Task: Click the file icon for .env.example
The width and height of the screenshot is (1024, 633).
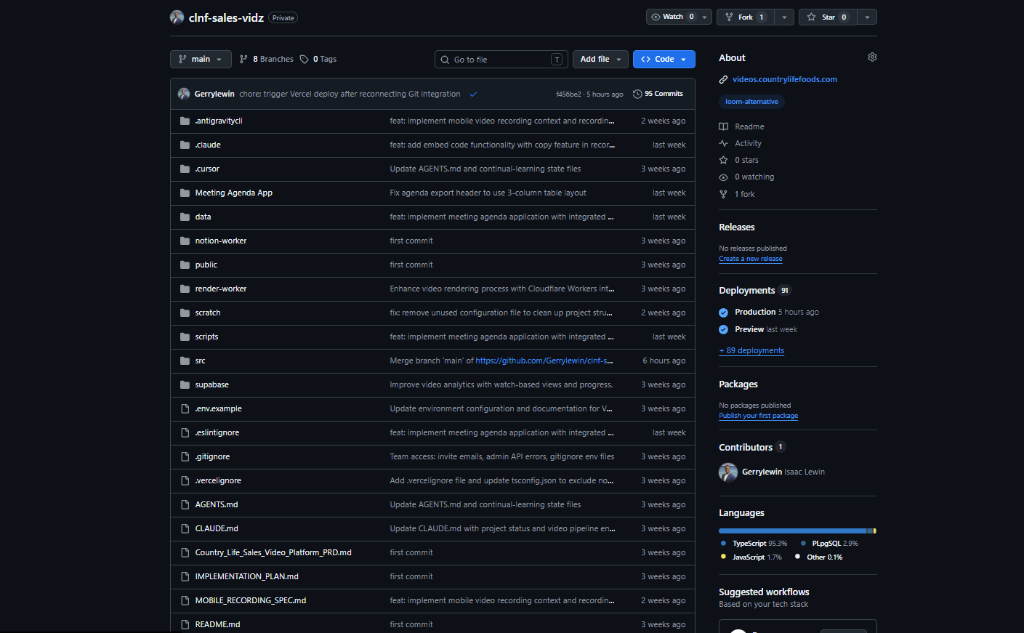Action: pyautogui.click(x=185, y=409)
